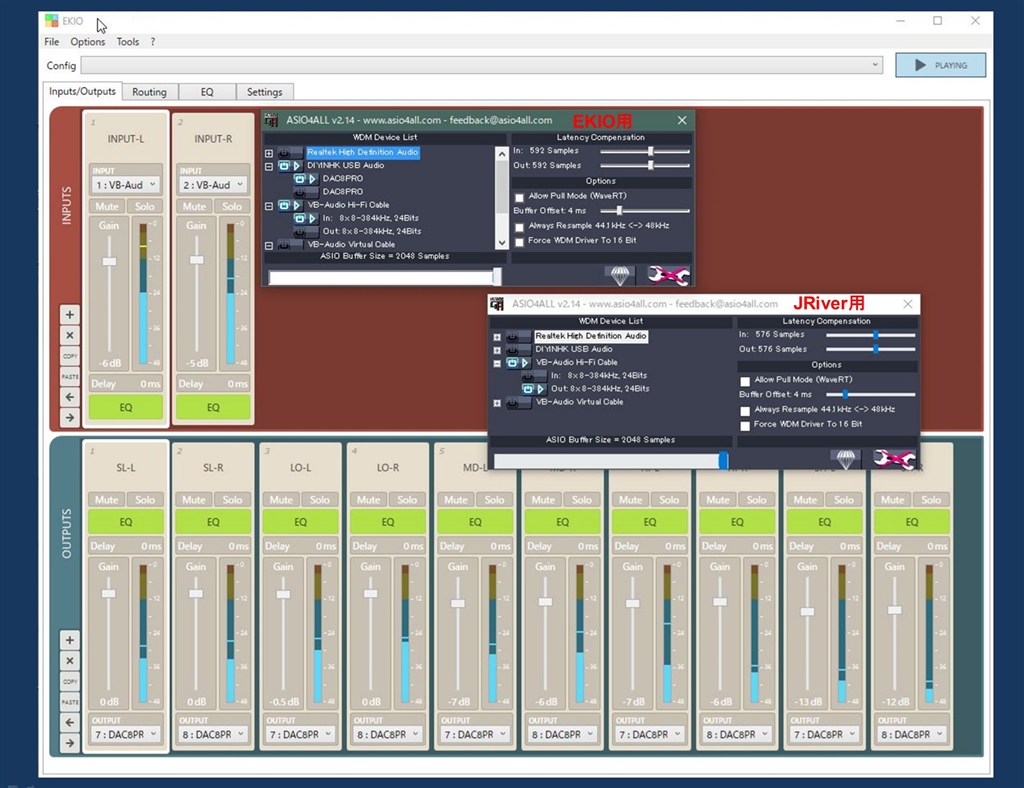Click the PASTE button in the OUTPUTS sidebar

point(69,702)
